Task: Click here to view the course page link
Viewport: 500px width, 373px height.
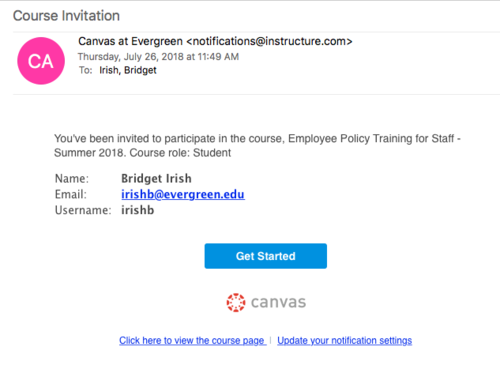Action: tap(193, 341)
